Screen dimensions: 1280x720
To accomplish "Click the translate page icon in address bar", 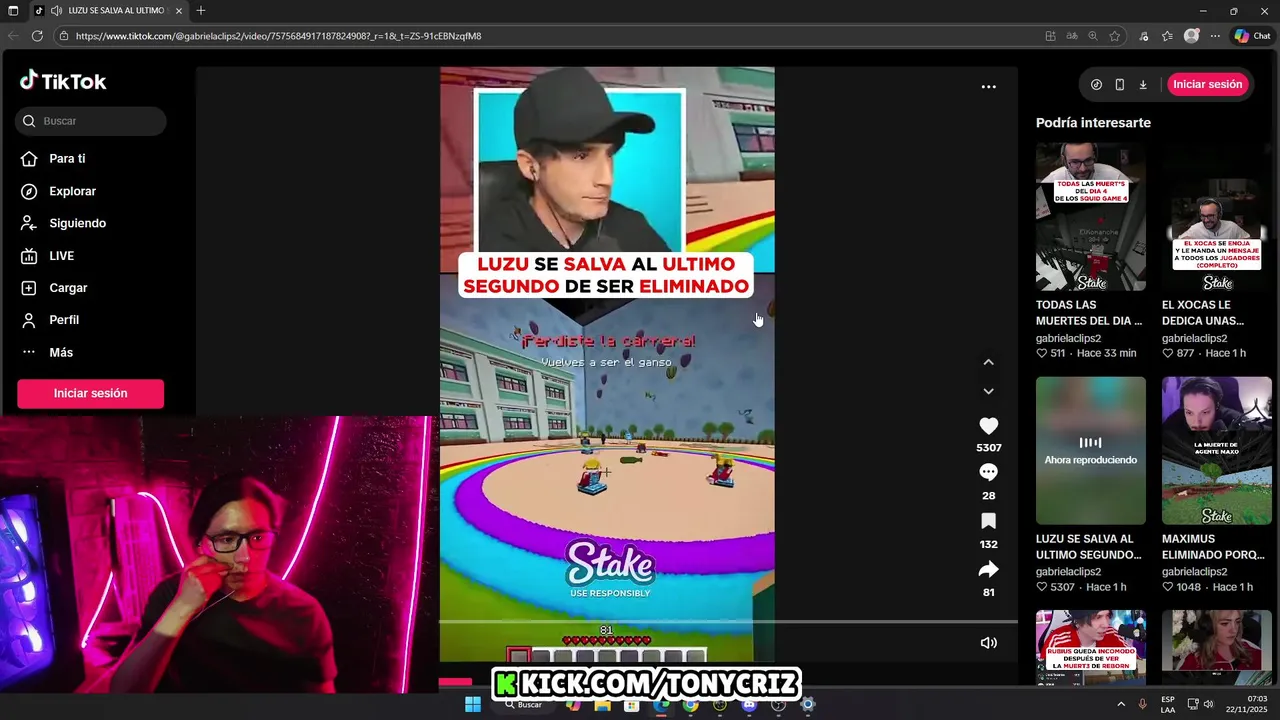I will click(x=1072, y=36).
